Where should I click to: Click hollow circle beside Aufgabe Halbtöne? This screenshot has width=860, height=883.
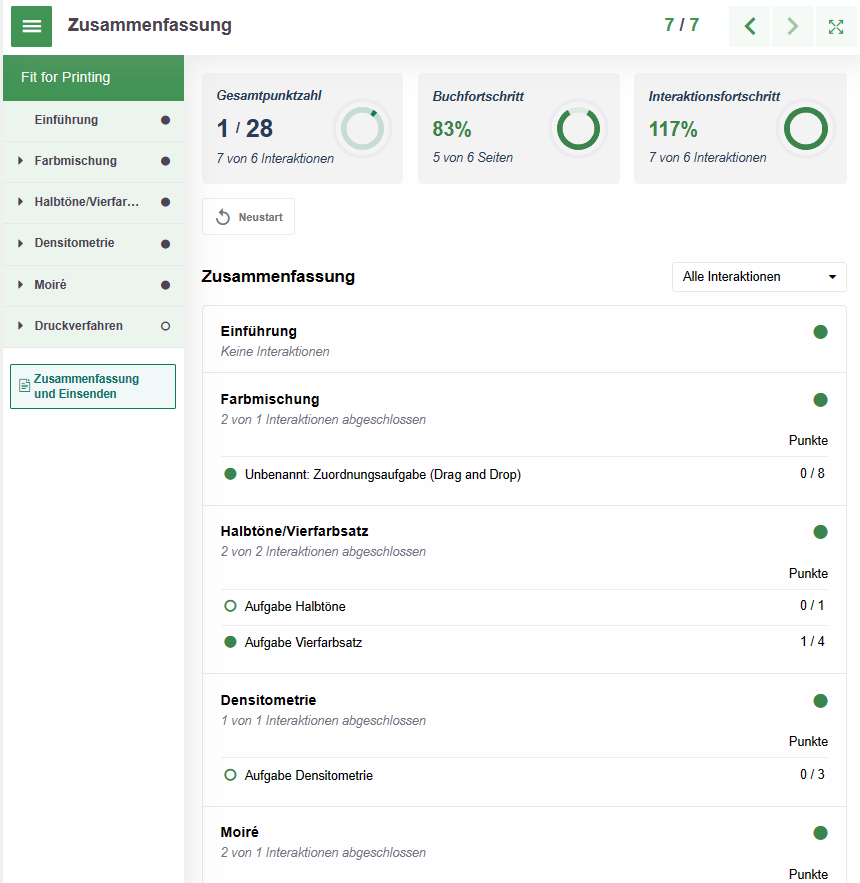[x=230, y=606]
